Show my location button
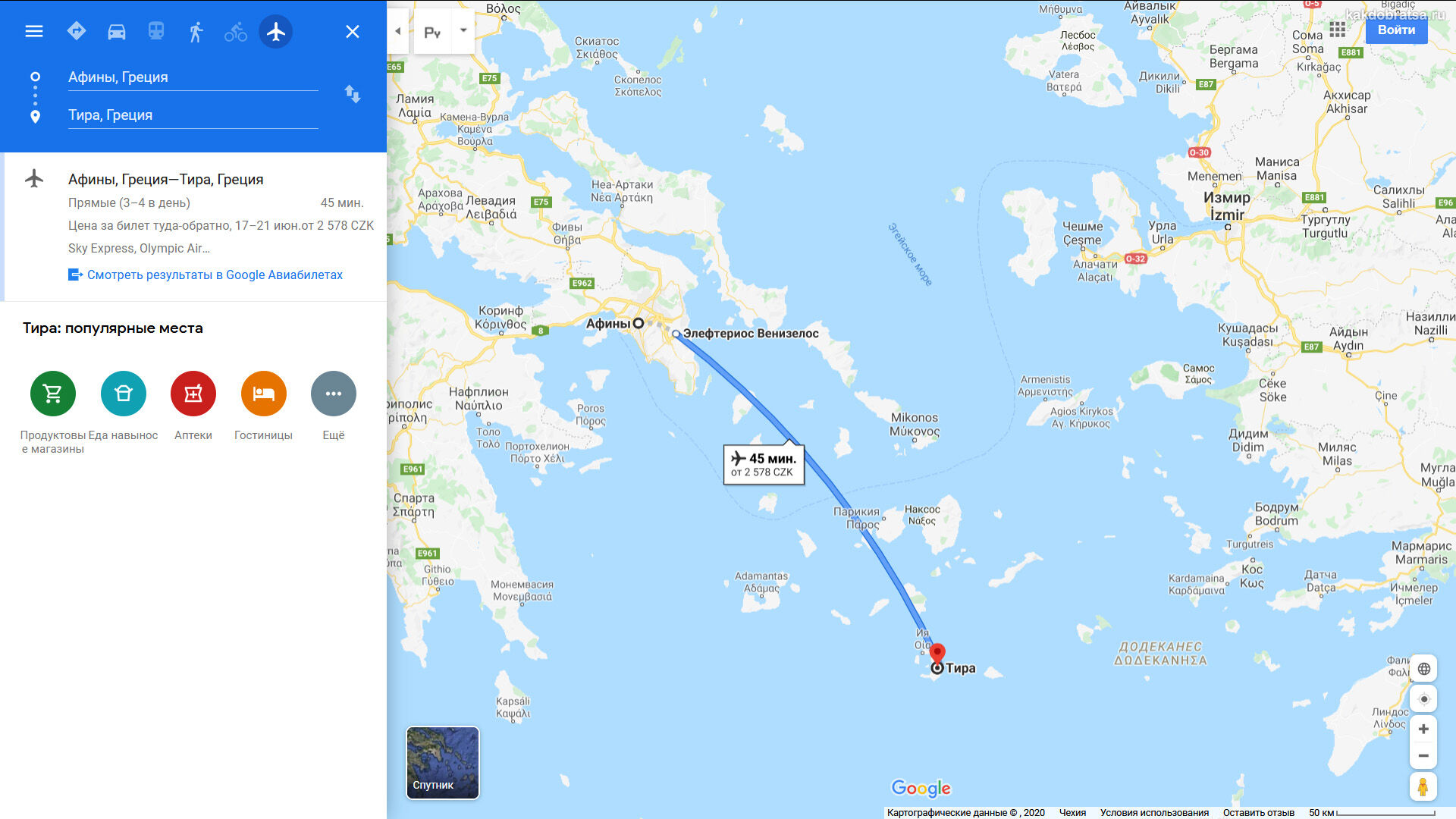Screen dimensions: 1456x819 coord(1423,699)
